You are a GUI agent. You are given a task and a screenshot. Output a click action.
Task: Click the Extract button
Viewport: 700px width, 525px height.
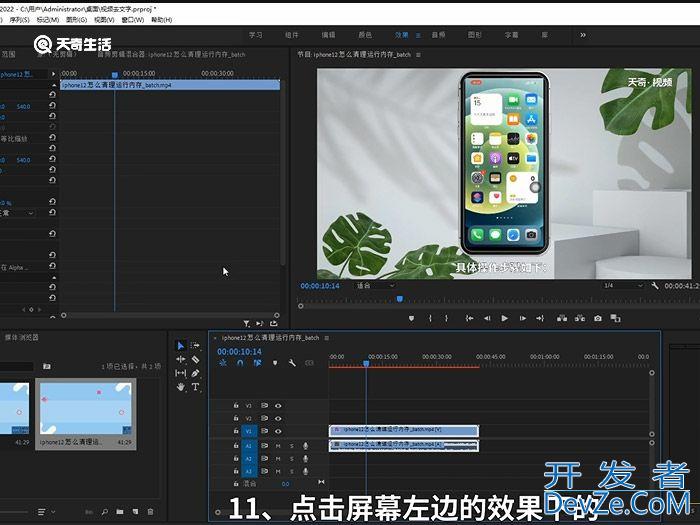pyautogui.click(x=580, y=318)
